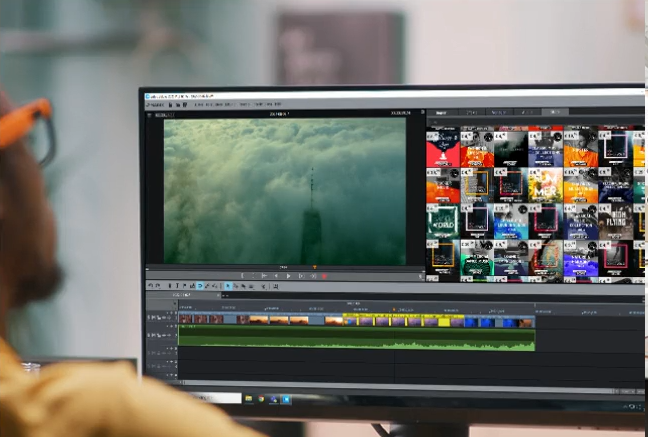Solo the first video track
Viewport: 648px width, 437px height.
(x=149, y=318)
